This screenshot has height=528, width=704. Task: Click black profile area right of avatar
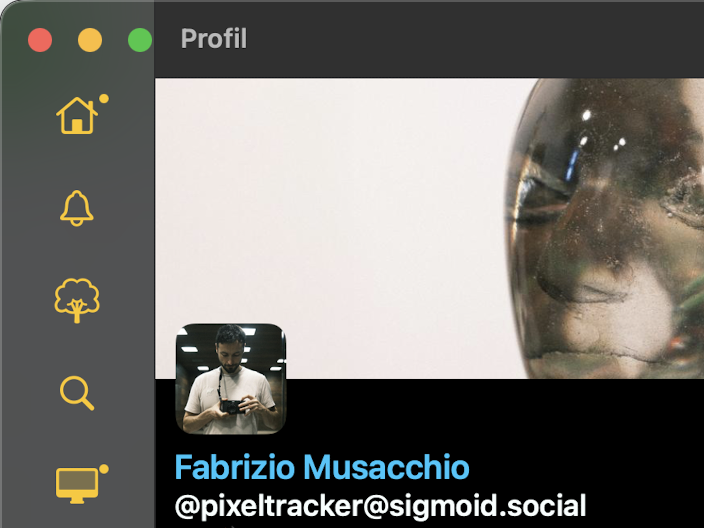click(x=494, y=413)
